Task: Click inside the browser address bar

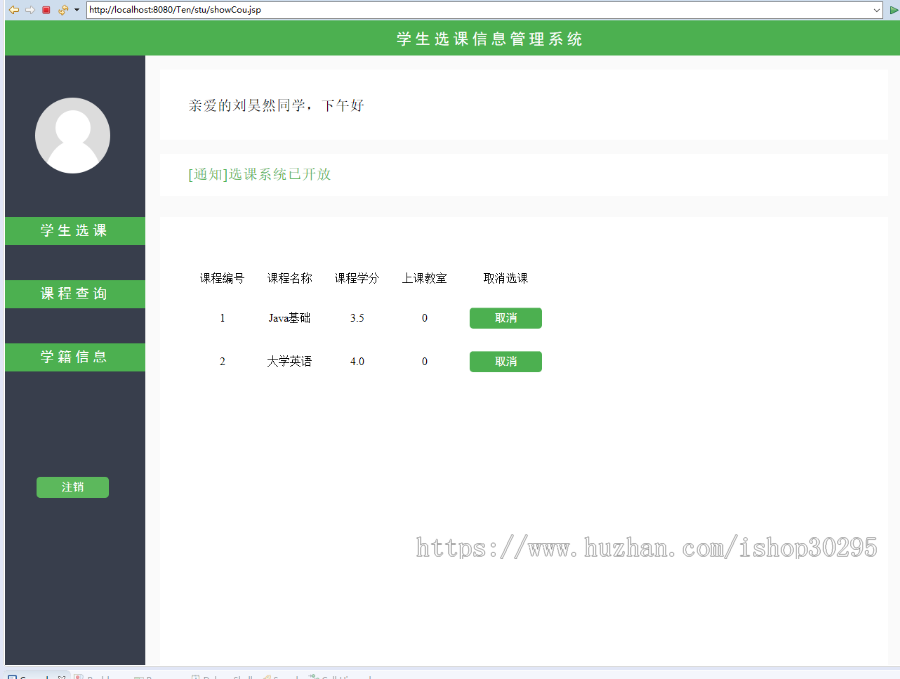Action: click(300, 11)
